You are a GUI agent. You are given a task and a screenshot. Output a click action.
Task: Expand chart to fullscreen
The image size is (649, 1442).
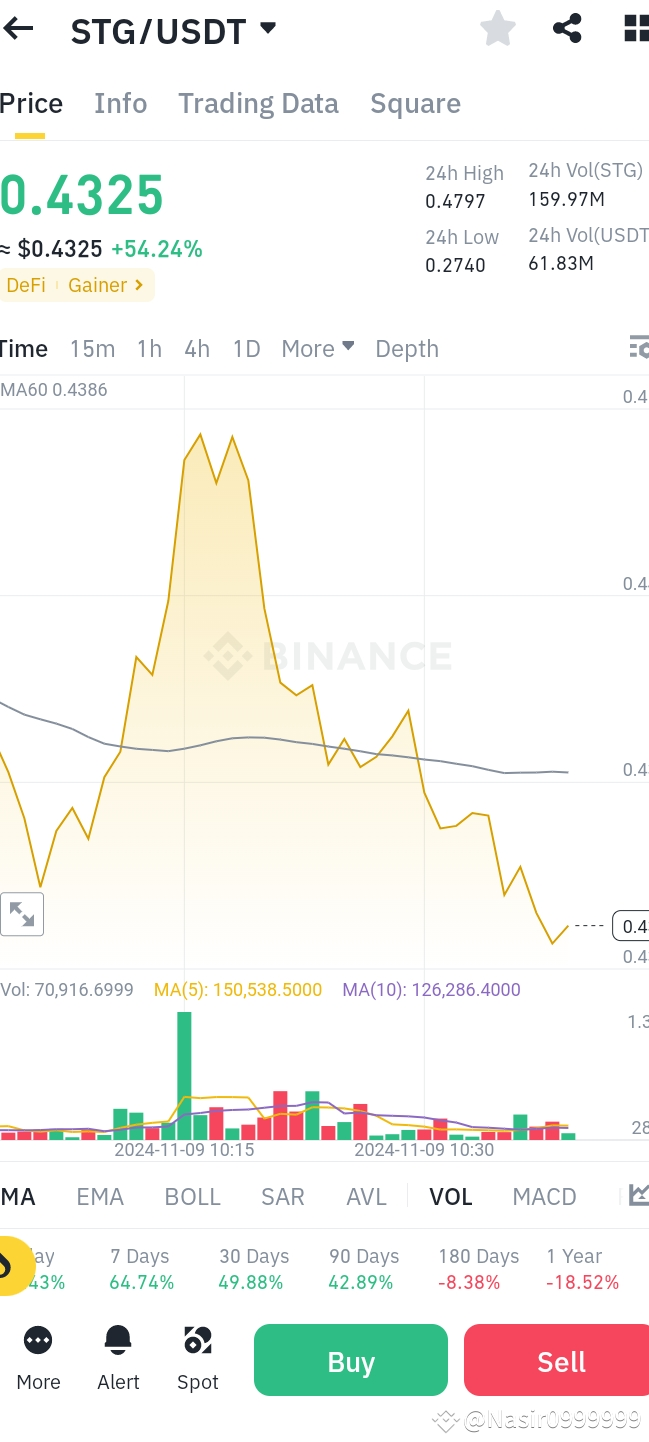tap(22, 913)
